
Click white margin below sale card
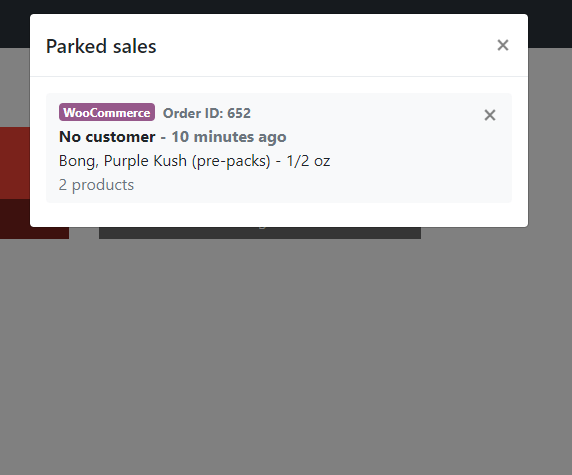pos(279,215)
